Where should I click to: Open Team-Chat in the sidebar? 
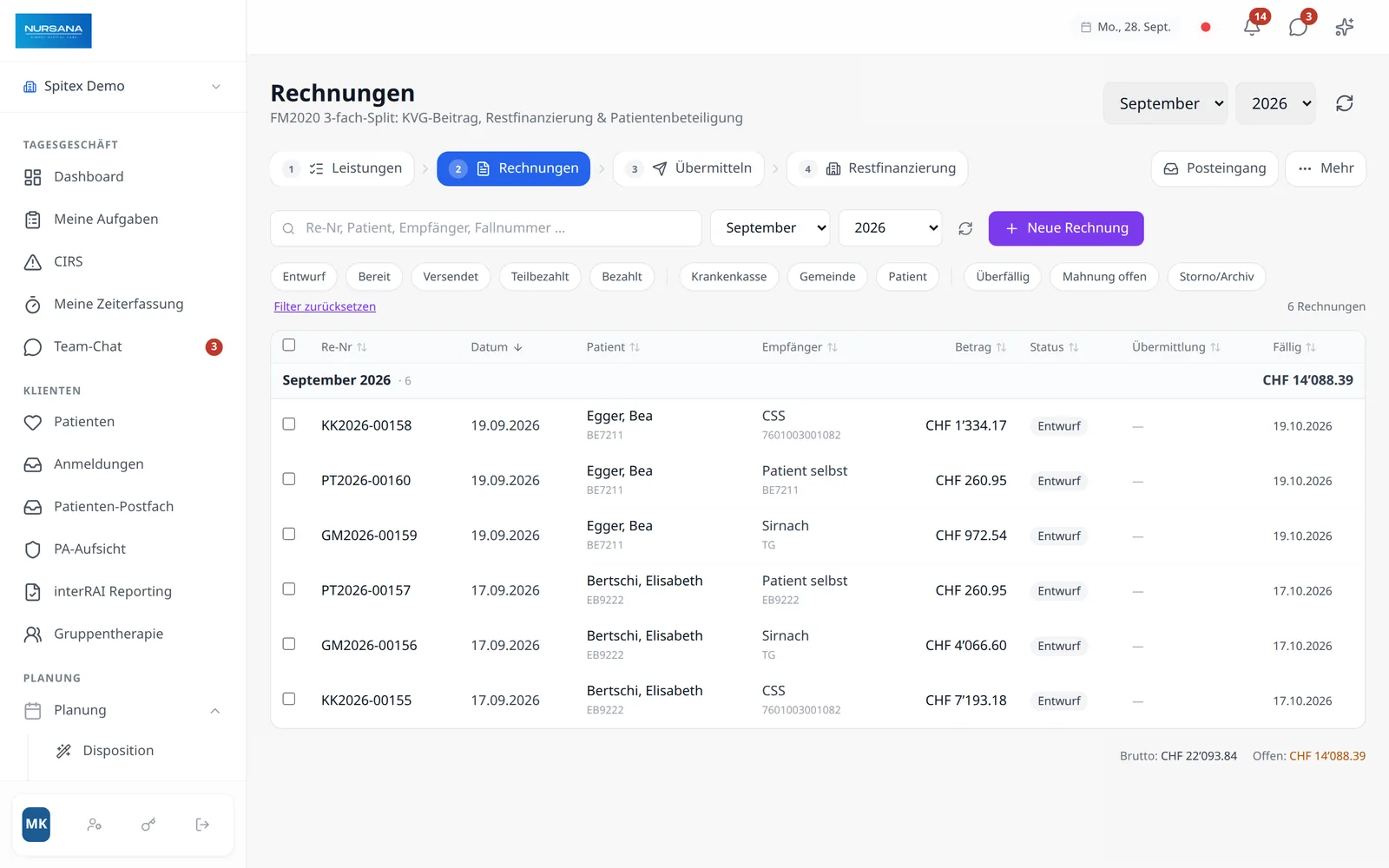[123, 347]
